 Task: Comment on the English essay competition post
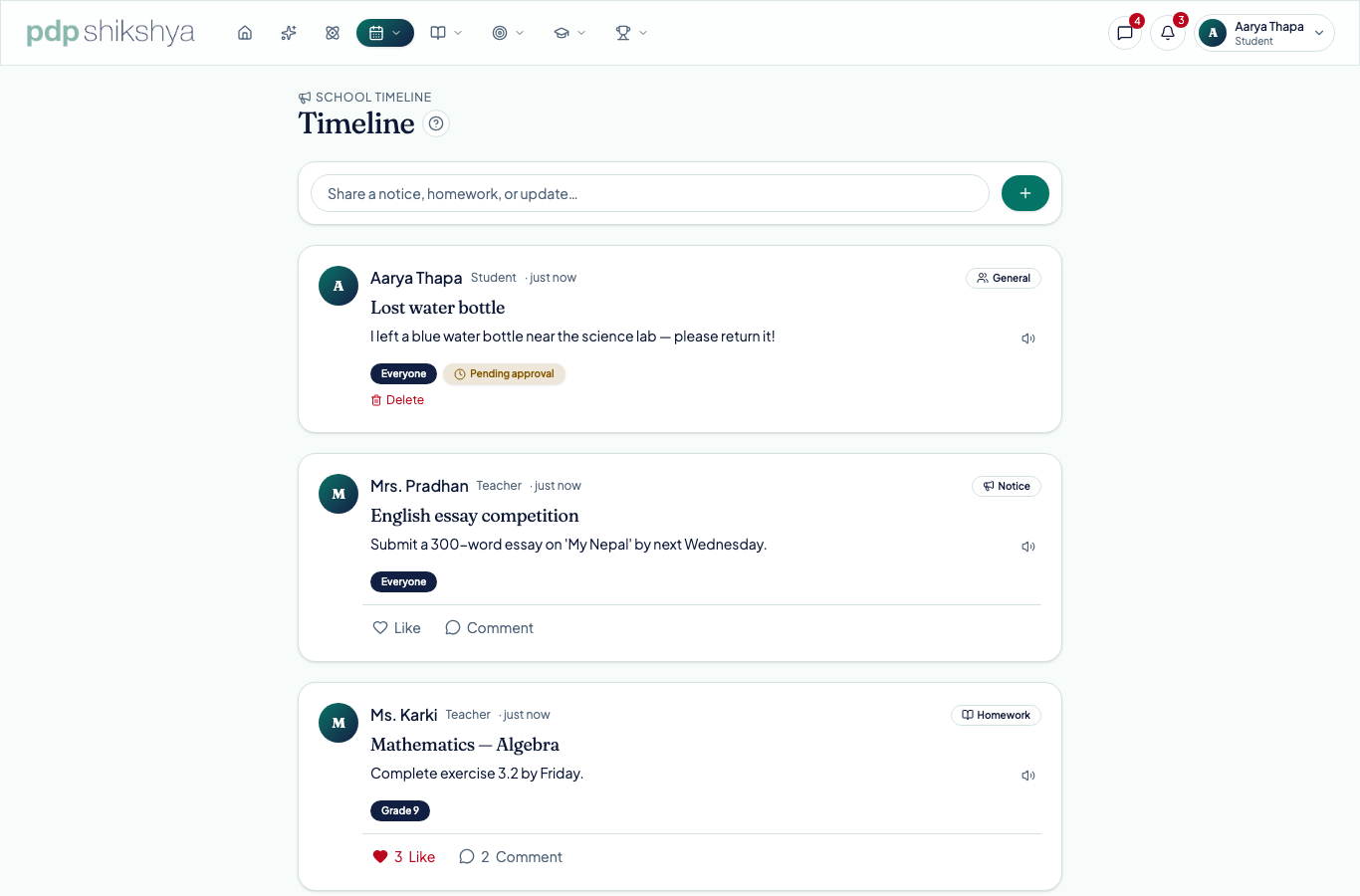(489, 628)
